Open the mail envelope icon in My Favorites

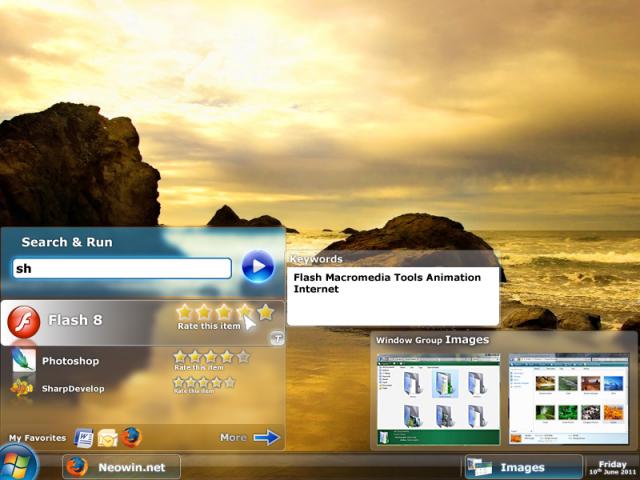[x=107, y=438]
